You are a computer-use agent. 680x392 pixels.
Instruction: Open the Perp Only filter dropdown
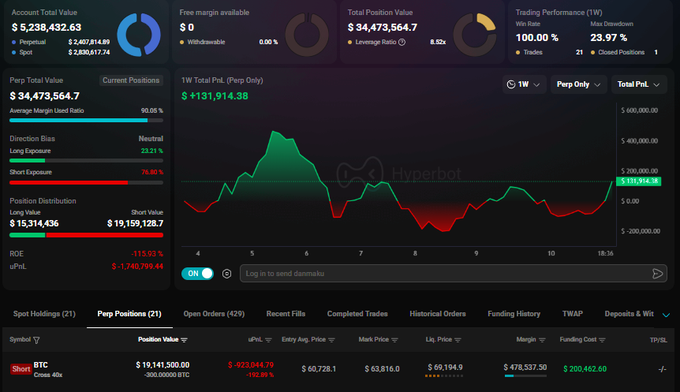[x=579, y=85]
